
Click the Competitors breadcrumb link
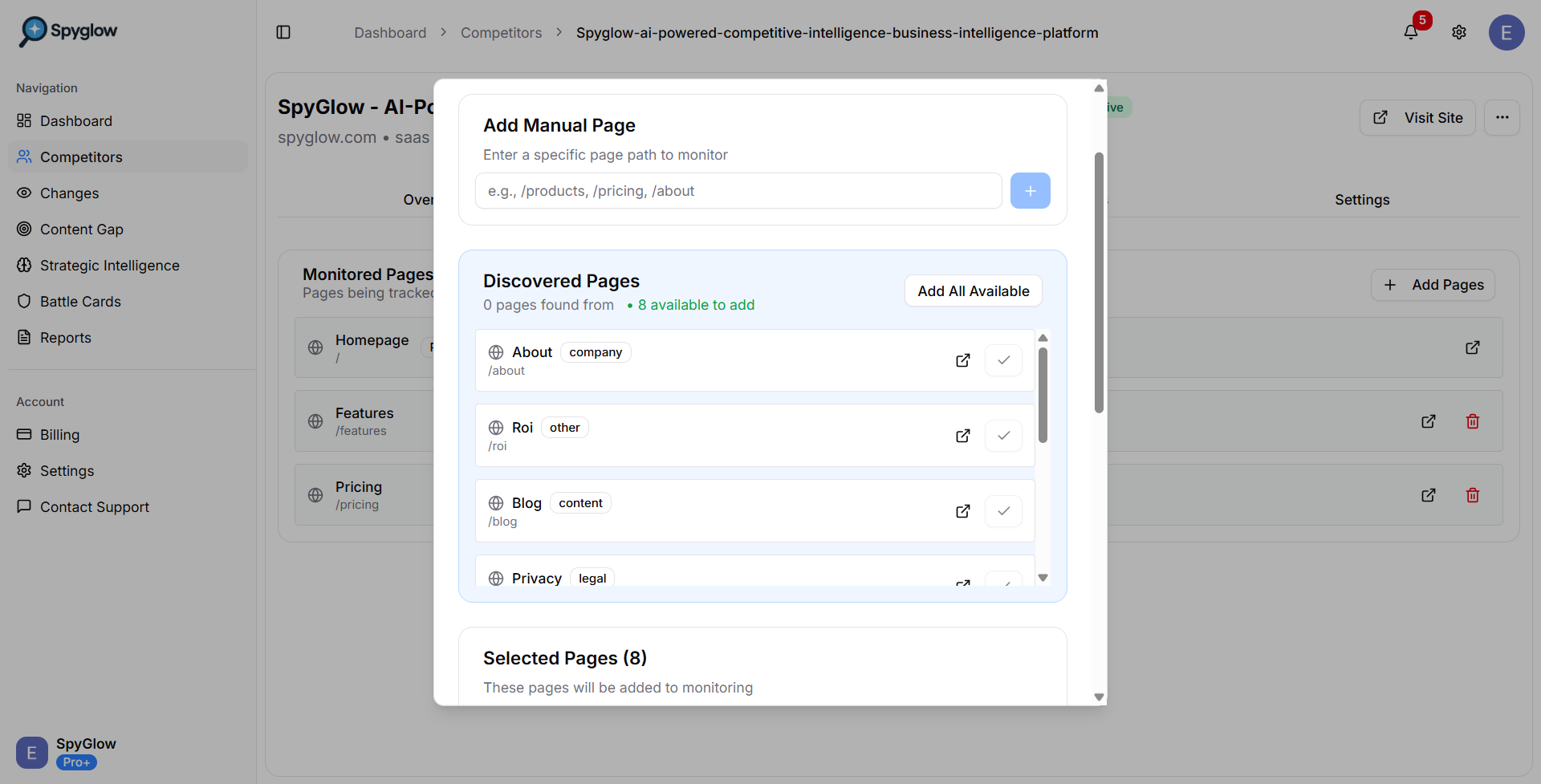coord(501,33)
